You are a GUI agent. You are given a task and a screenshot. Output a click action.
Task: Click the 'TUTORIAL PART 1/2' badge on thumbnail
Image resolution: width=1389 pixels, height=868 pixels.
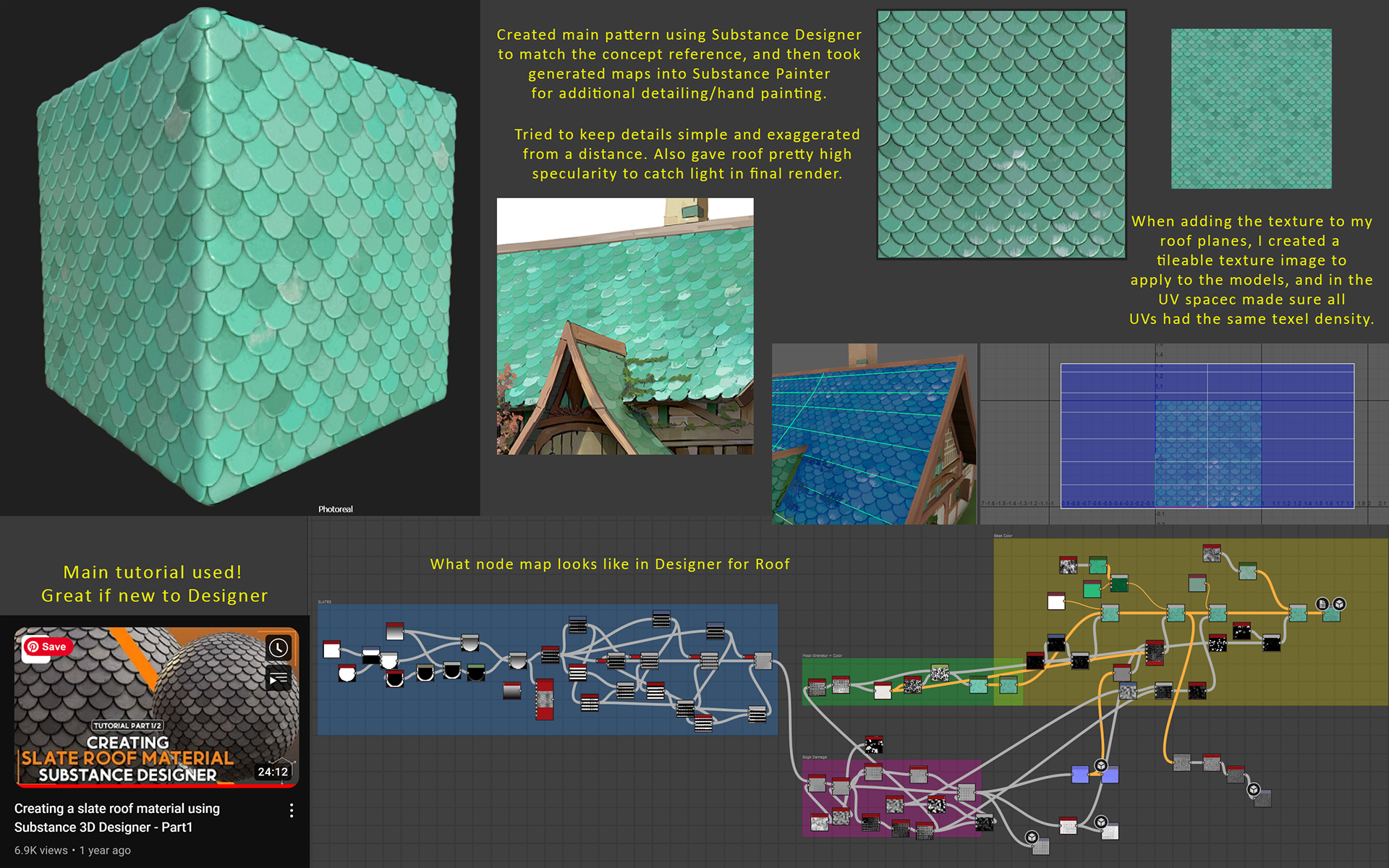coord(127,726)
